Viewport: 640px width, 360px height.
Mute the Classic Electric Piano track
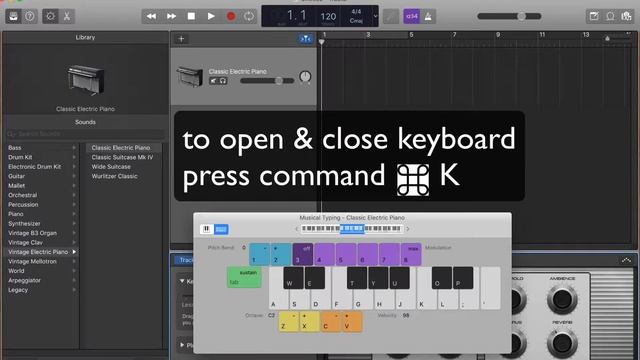pos(213,81)
